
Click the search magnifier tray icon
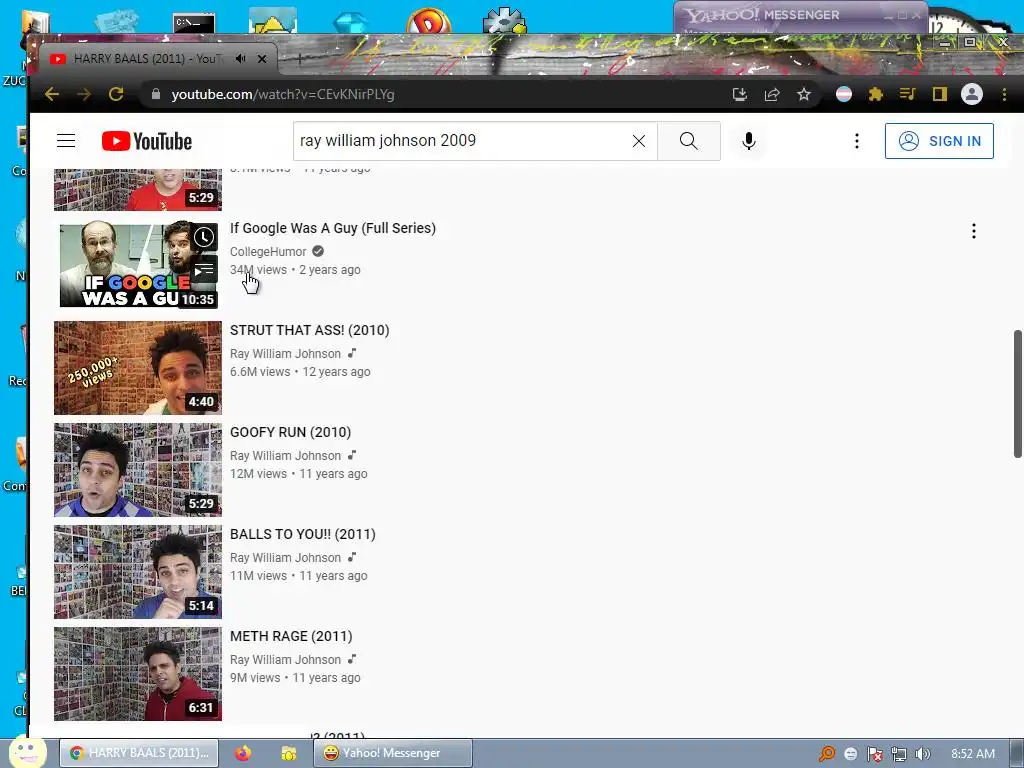(x=827, y=754)
